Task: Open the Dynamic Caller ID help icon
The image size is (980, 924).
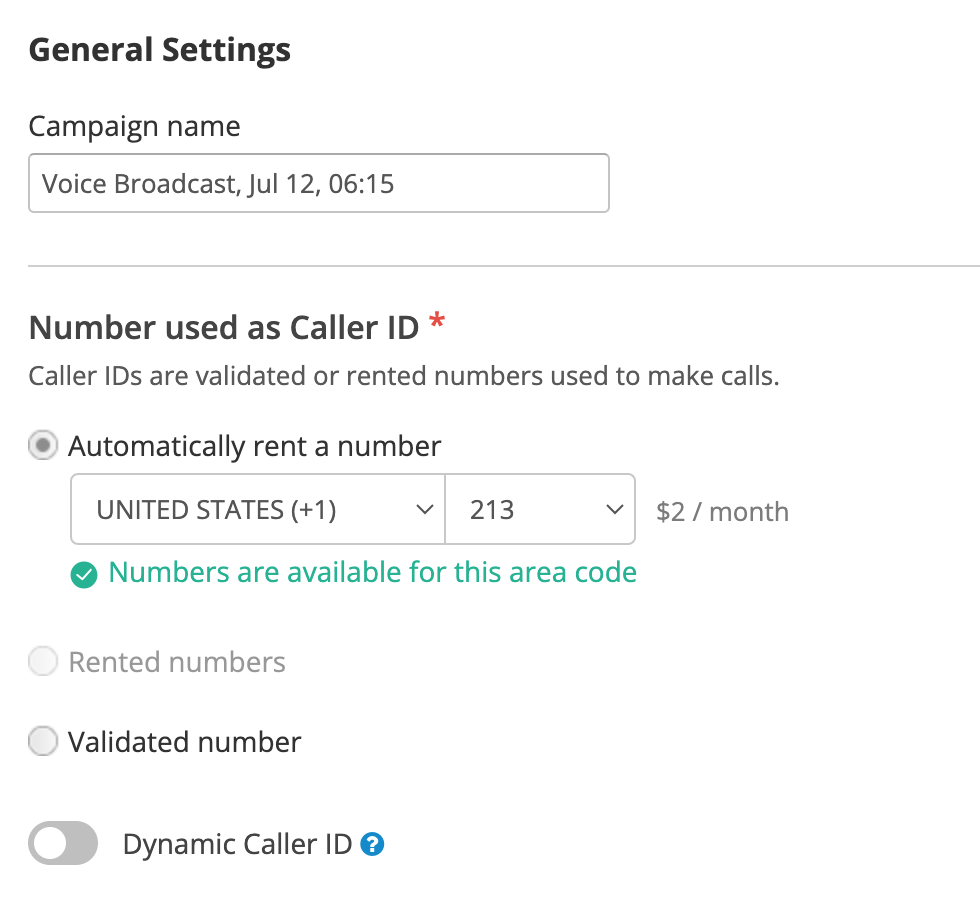Action: click(372, 844)
